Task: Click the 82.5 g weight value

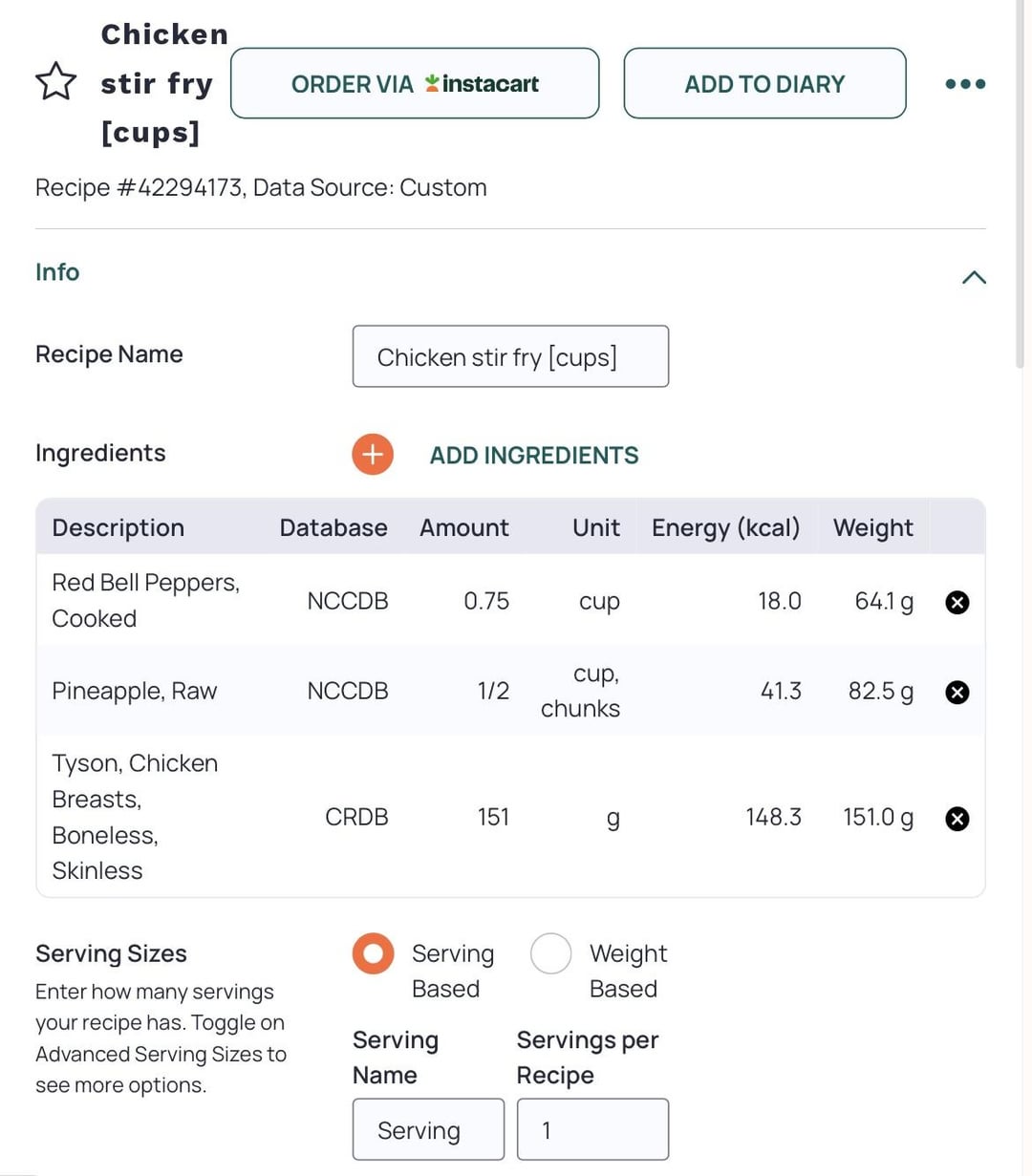Action: (881, 692)
